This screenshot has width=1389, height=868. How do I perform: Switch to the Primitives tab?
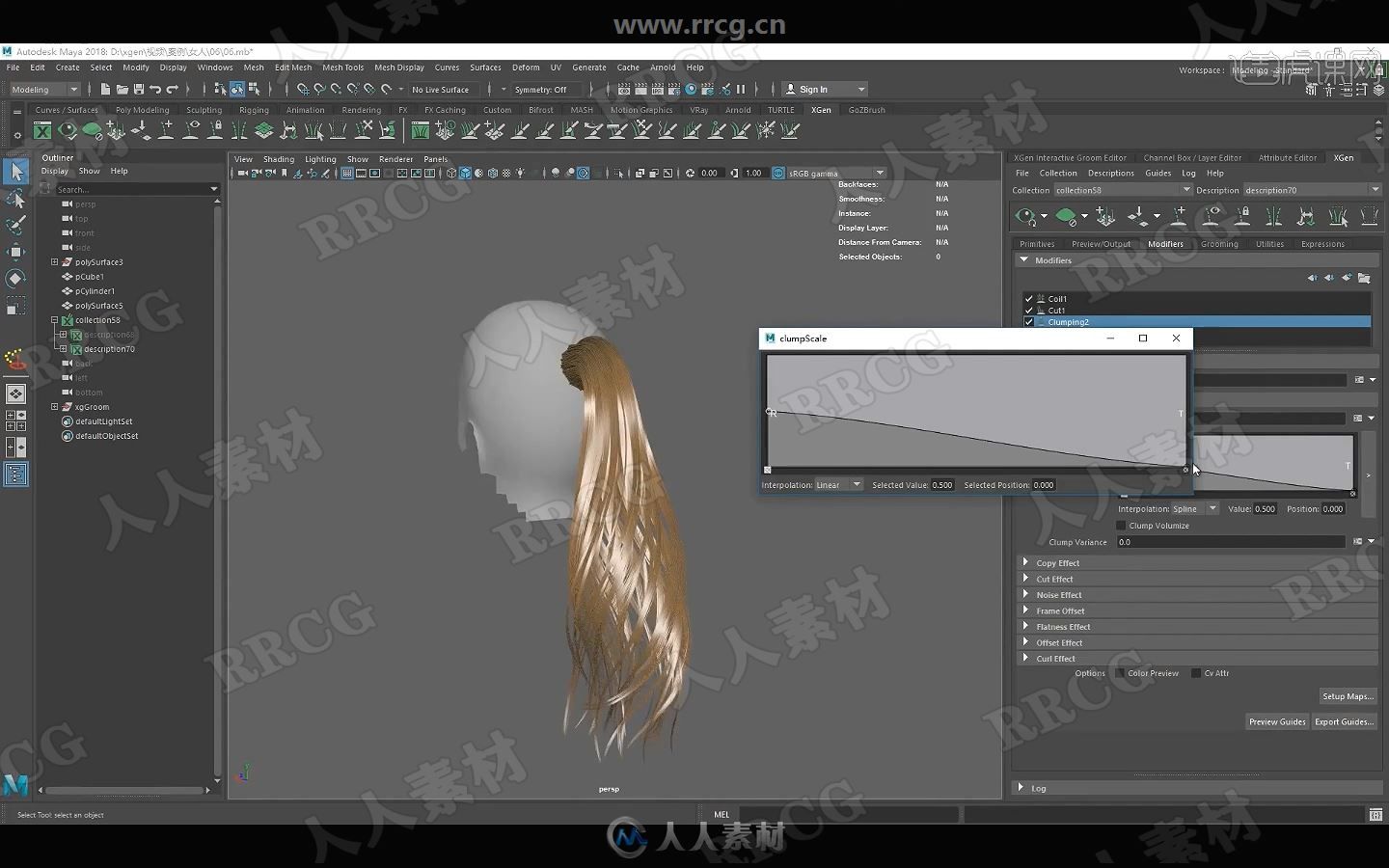pyautogui.click(x=1037, y=244)
